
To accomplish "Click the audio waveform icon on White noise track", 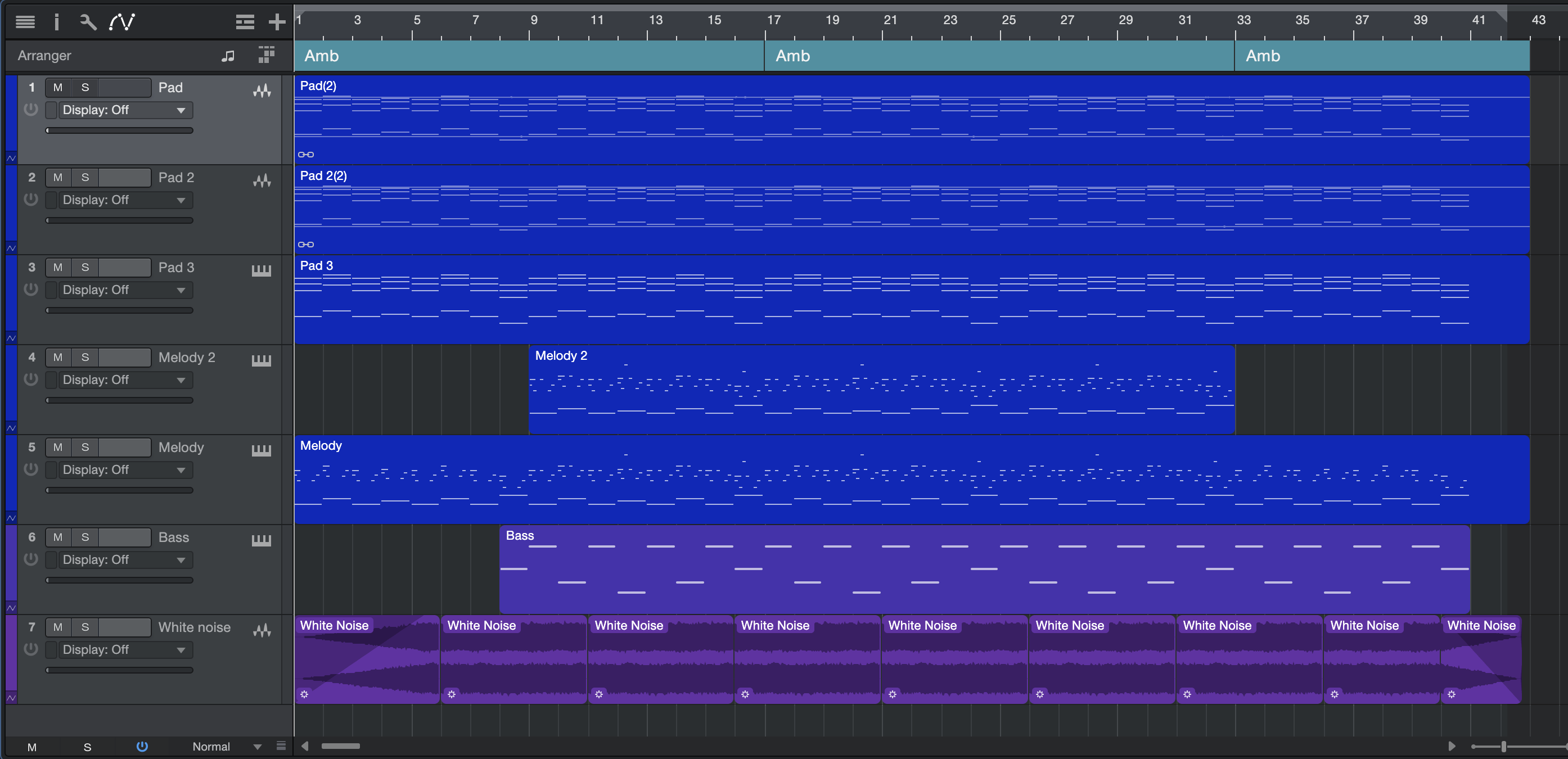I will [x=262, y=630].
